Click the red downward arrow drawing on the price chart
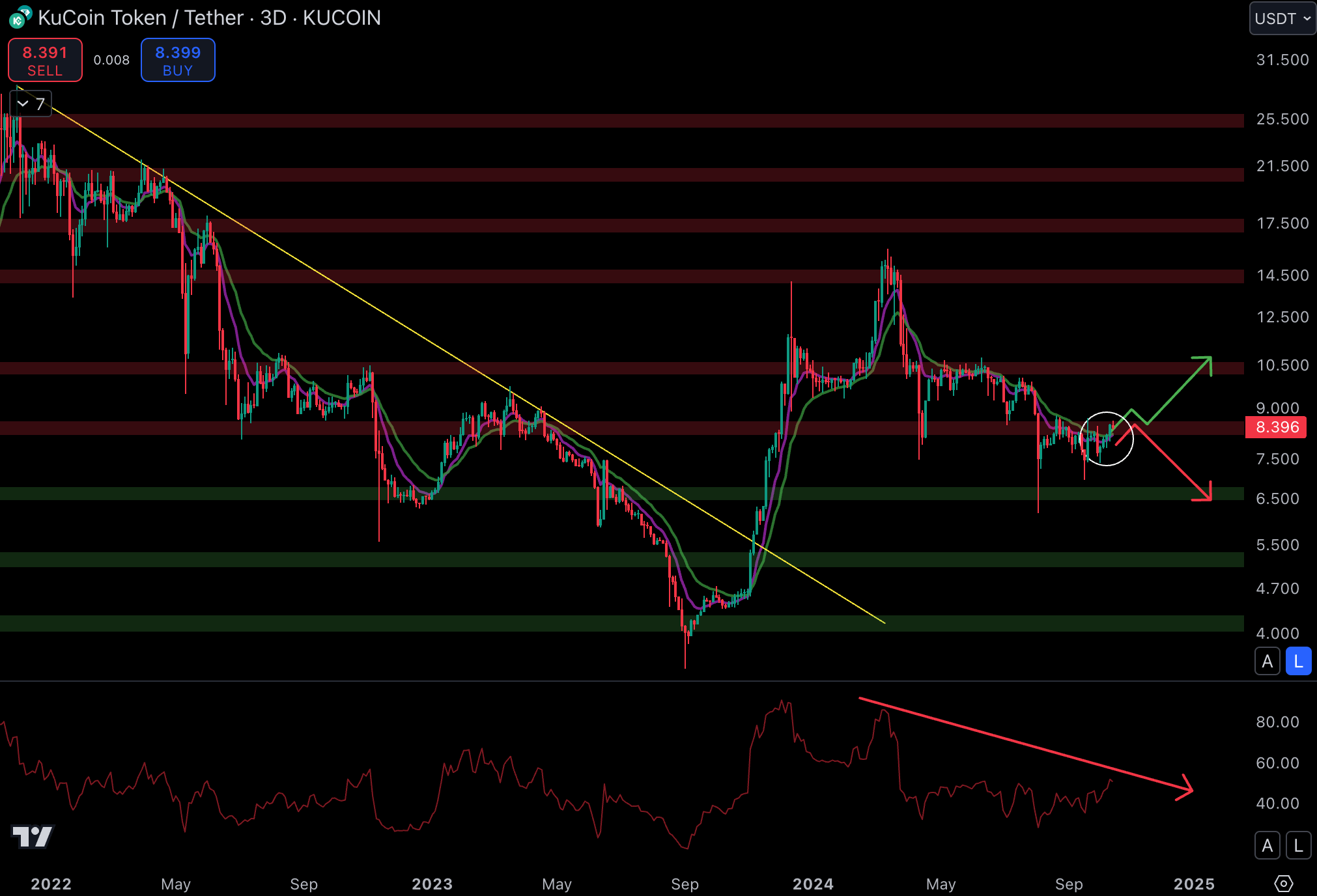The image size is (1317, 896). [1172, 462]
